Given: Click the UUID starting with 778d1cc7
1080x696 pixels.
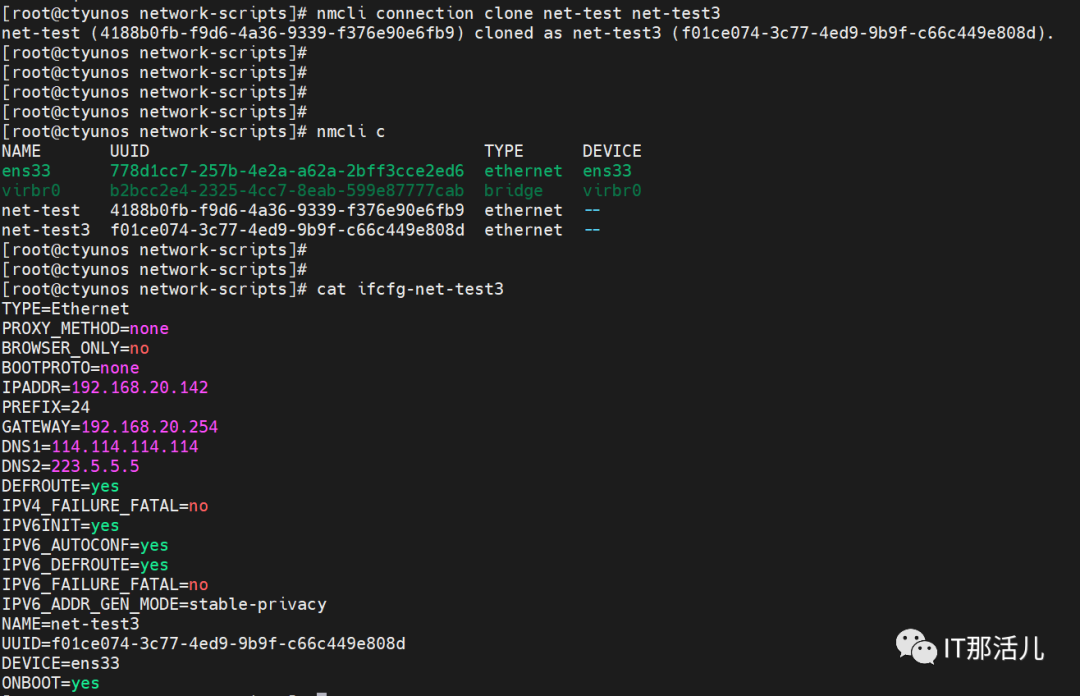Looking at the screenshot, I should [287, 171].
